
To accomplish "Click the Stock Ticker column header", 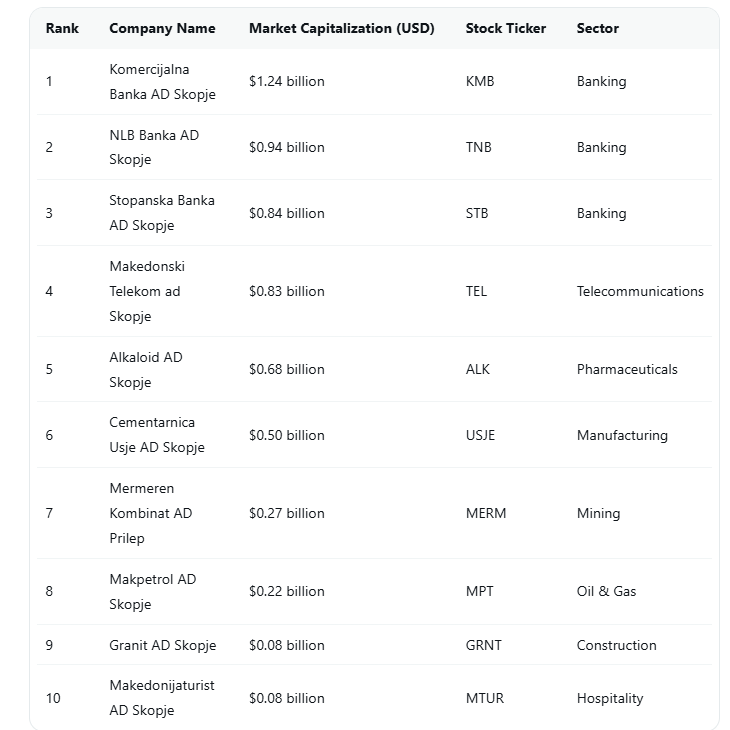I will point(505,28).
